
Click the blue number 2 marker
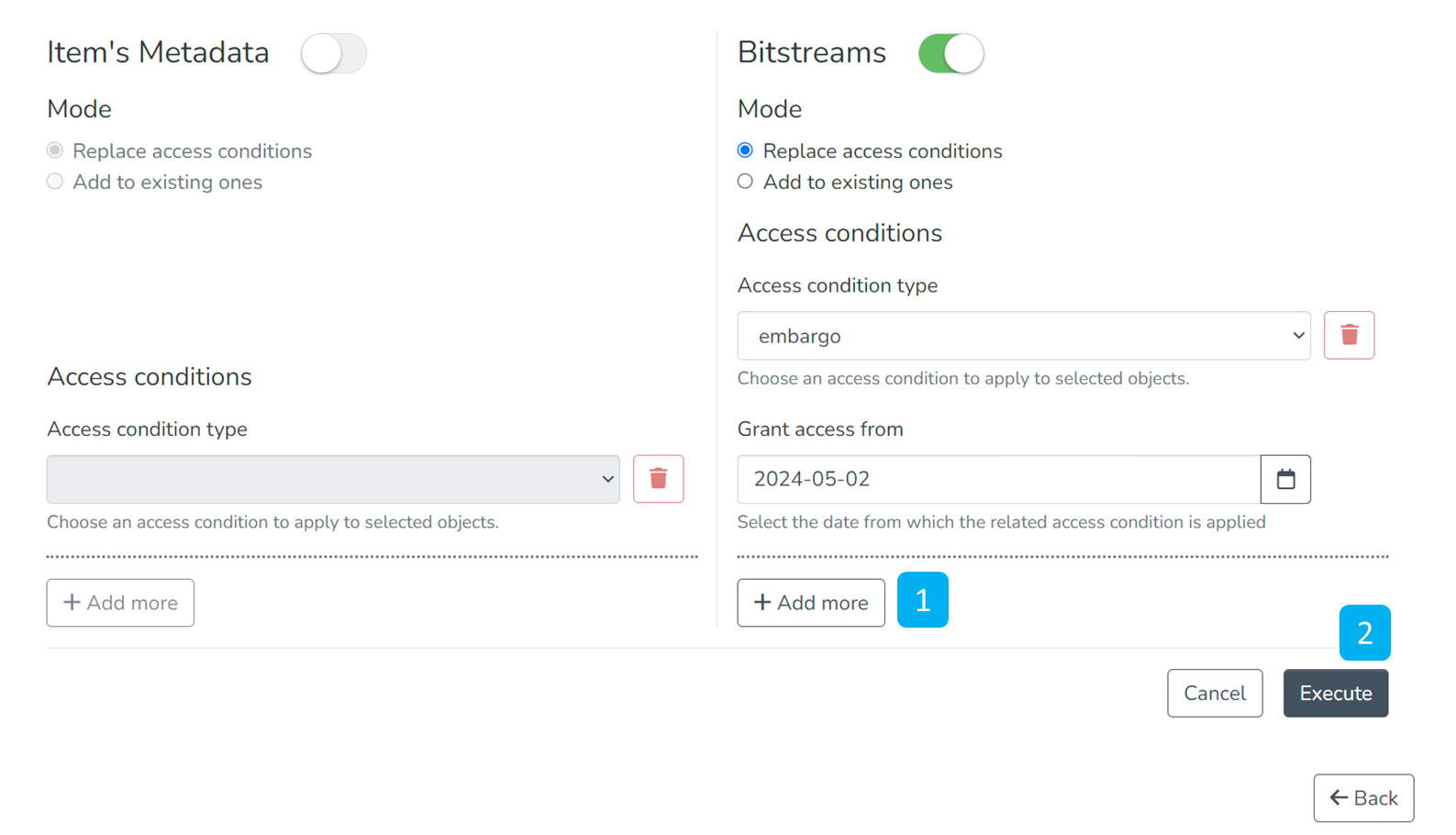coord(1364,633)
